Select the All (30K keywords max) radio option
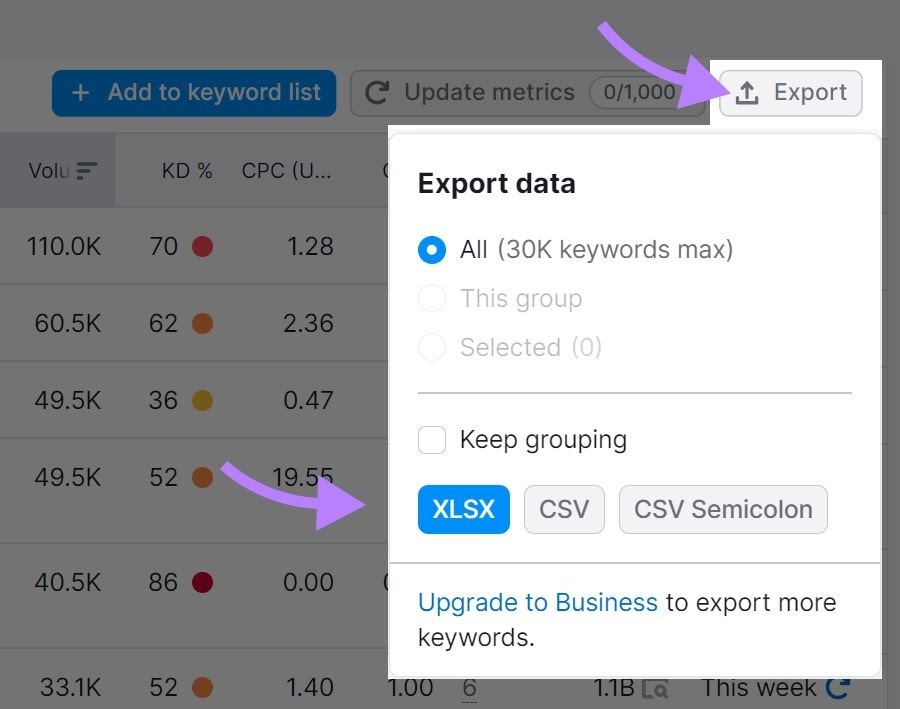900x709 pixels. 432,250
